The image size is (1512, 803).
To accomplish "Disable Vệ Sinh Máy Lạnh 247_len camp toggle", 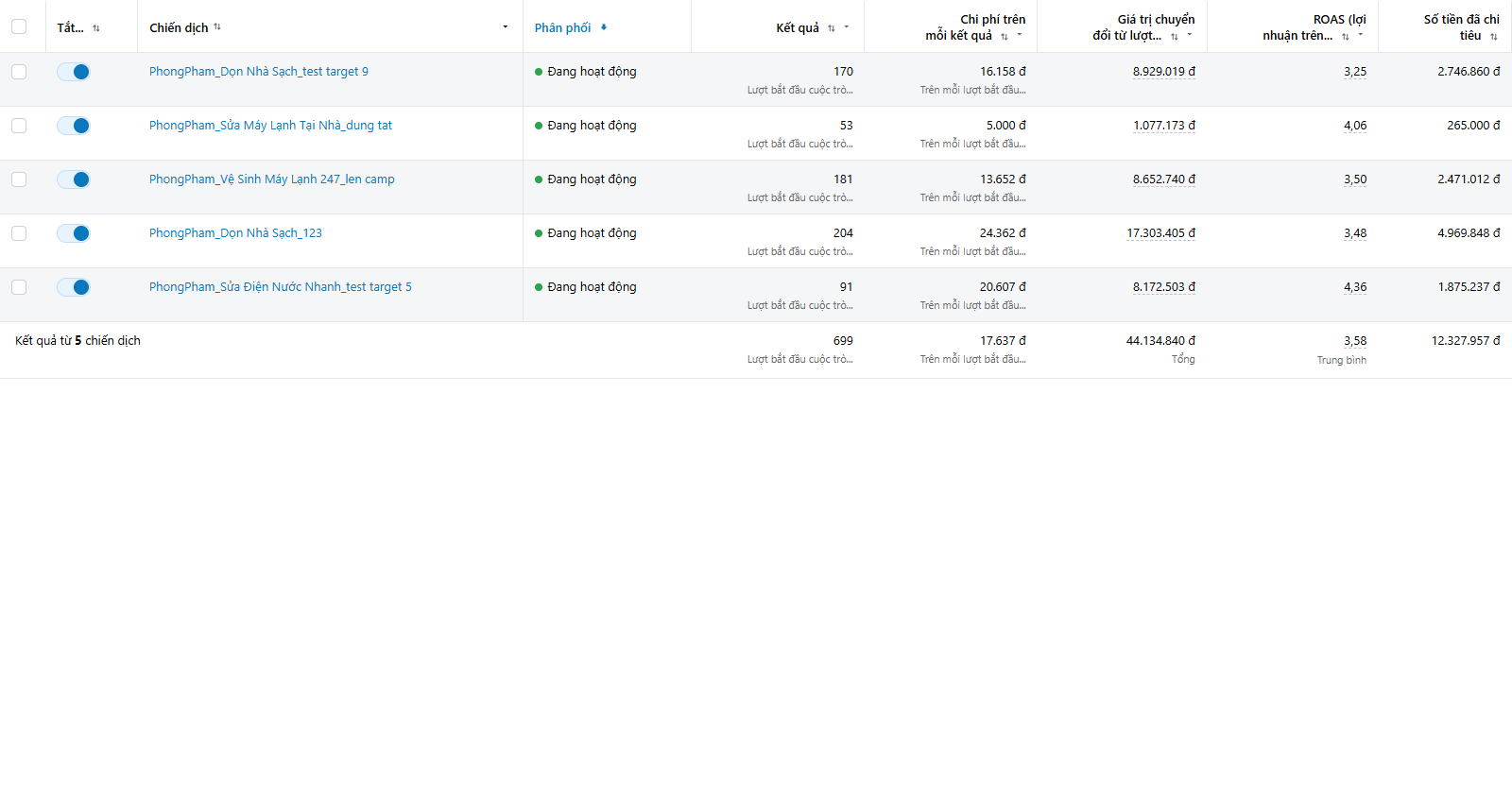I will coord(74,179).
